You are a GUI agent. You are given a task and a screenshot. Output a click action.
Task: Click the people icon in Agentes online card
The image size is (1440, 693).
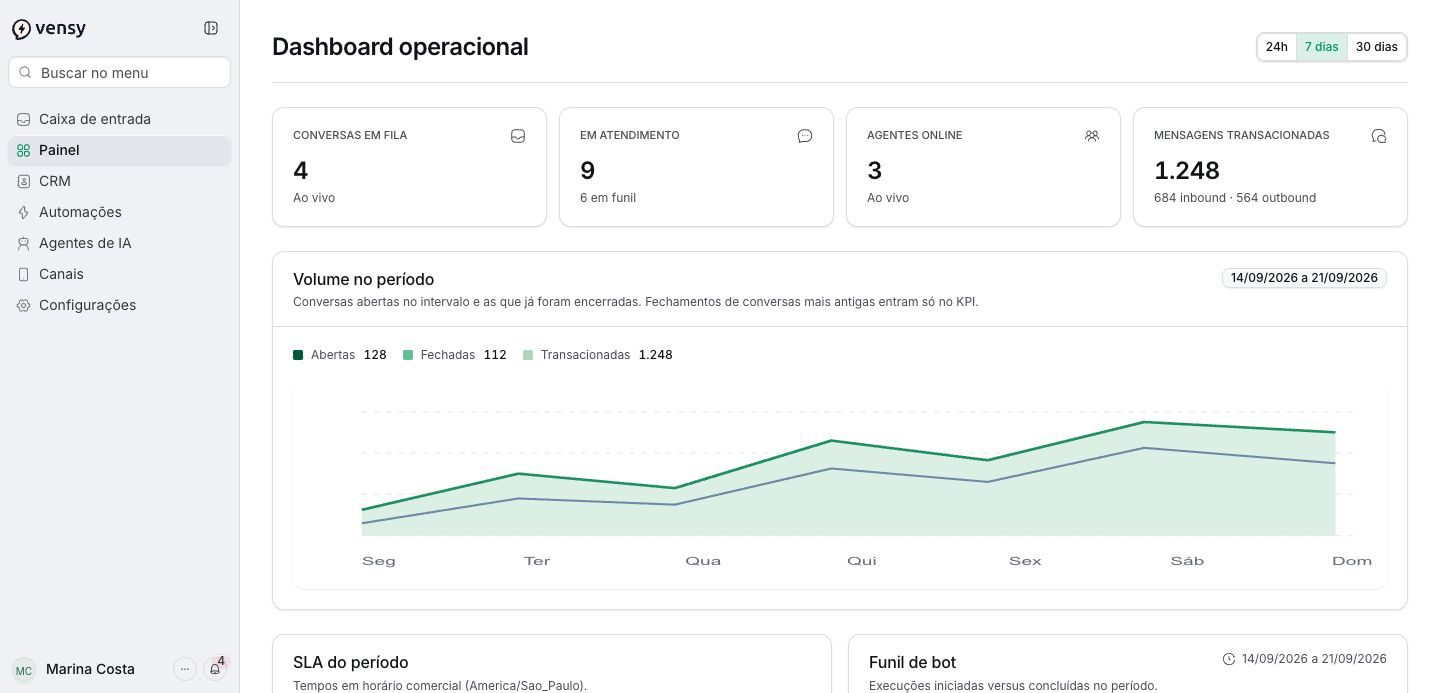pos(1092,136)
